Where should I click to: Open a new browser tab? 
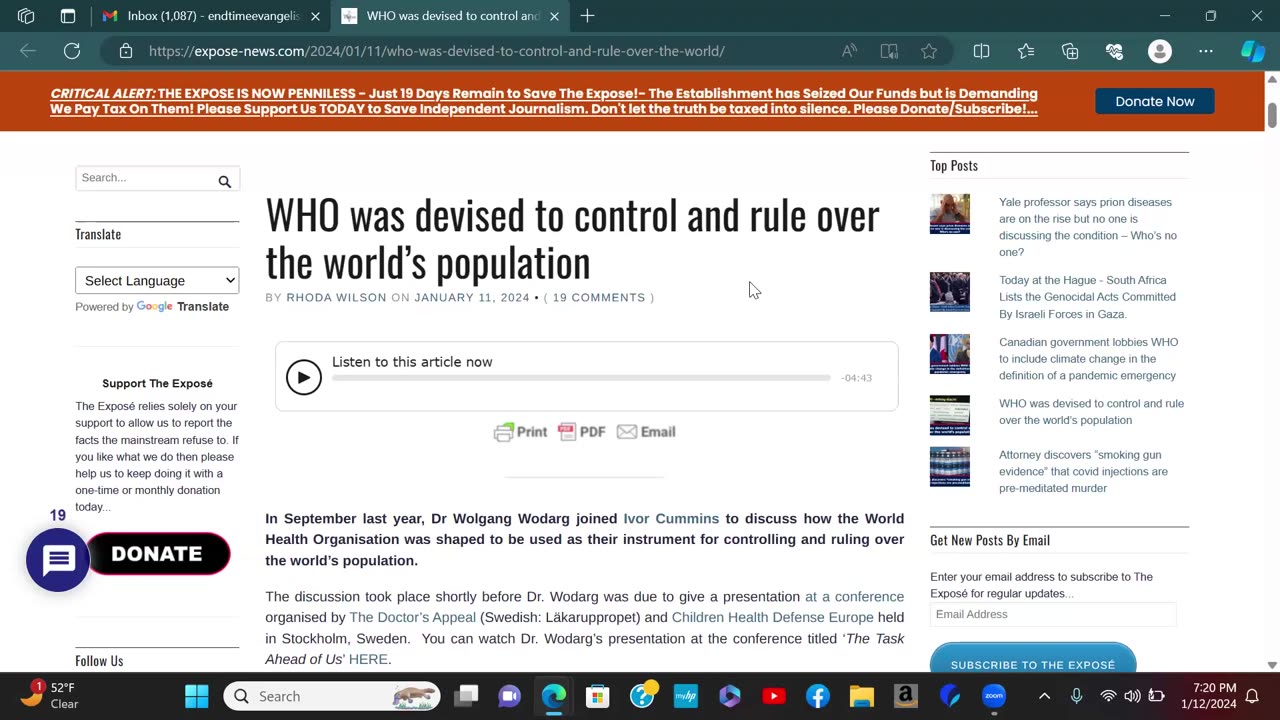point(588,16)
